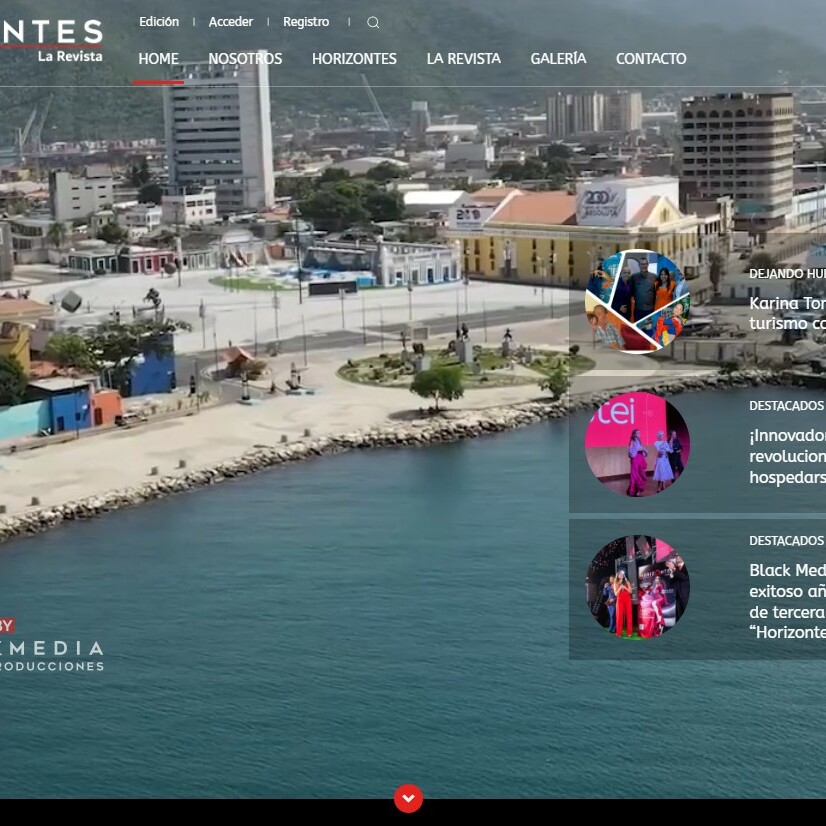
Task: Open the Registro sign-up link
Action: coord(306,22)
